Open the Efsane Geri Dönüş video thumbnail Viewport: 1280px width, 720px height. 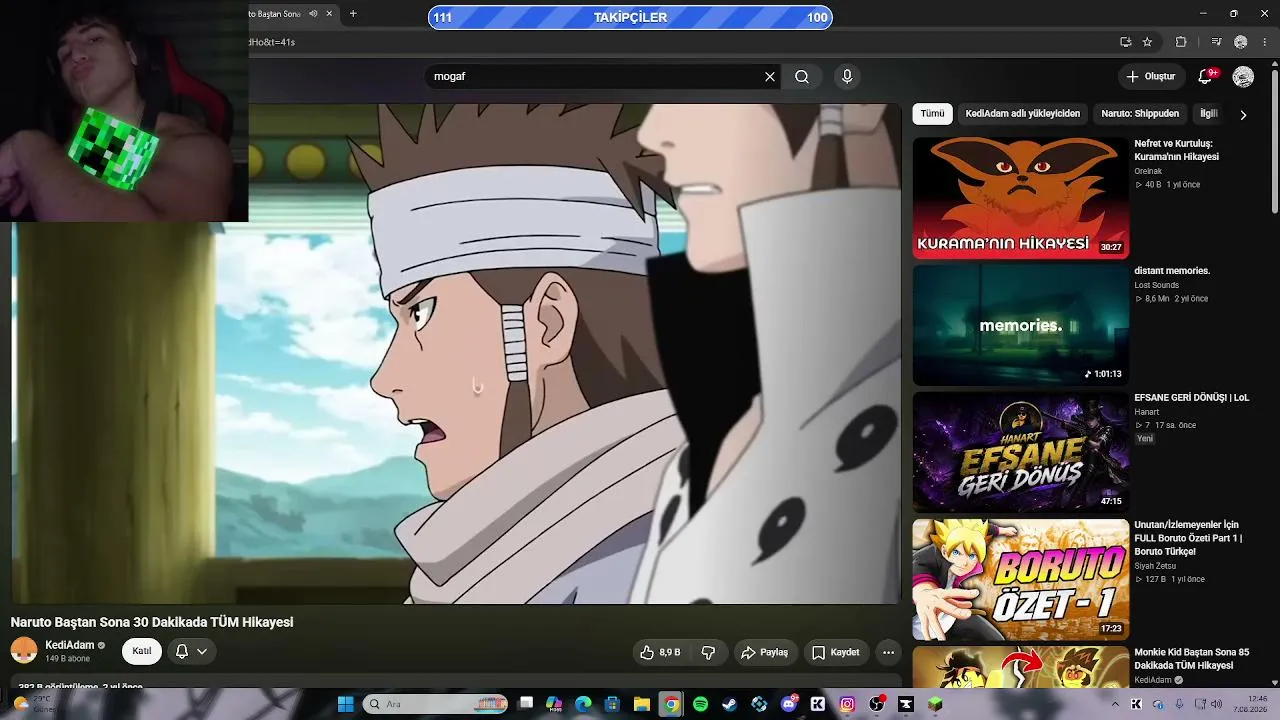[x=1020, y=452]
